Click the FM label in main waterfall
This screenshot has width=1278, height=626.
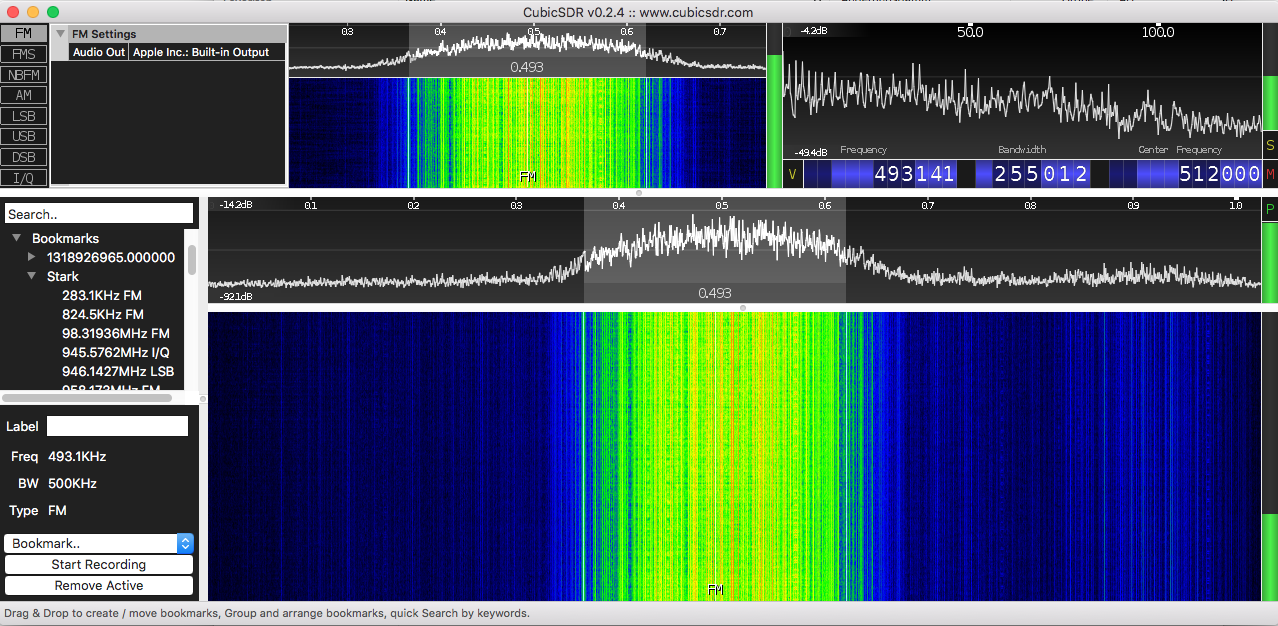715,591
